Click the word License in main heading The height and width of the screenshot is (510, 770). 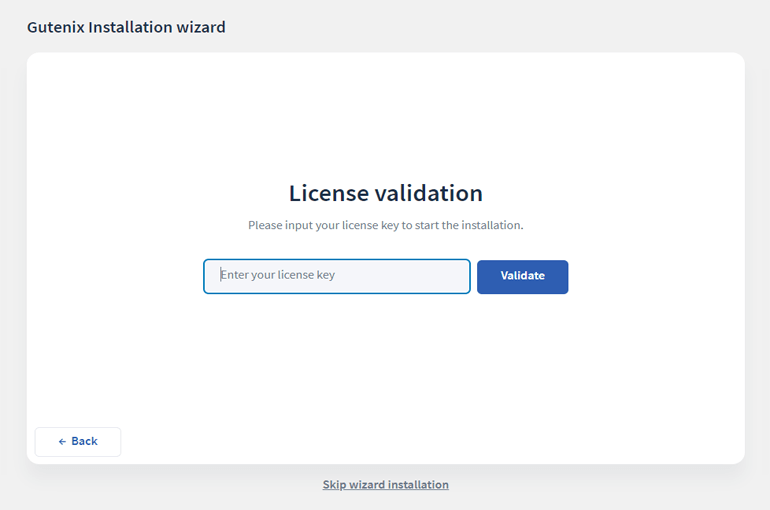pos(329,193)
